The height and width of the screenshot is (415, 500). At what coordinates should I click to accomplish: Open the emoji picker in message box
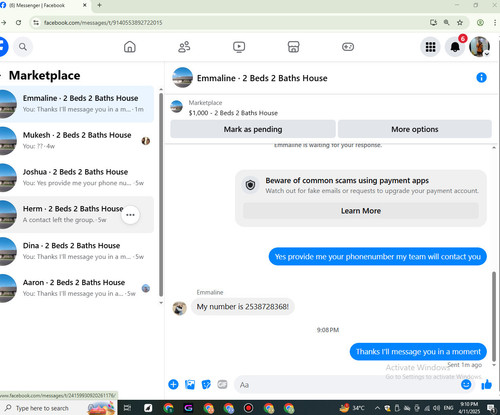point(466,384)
